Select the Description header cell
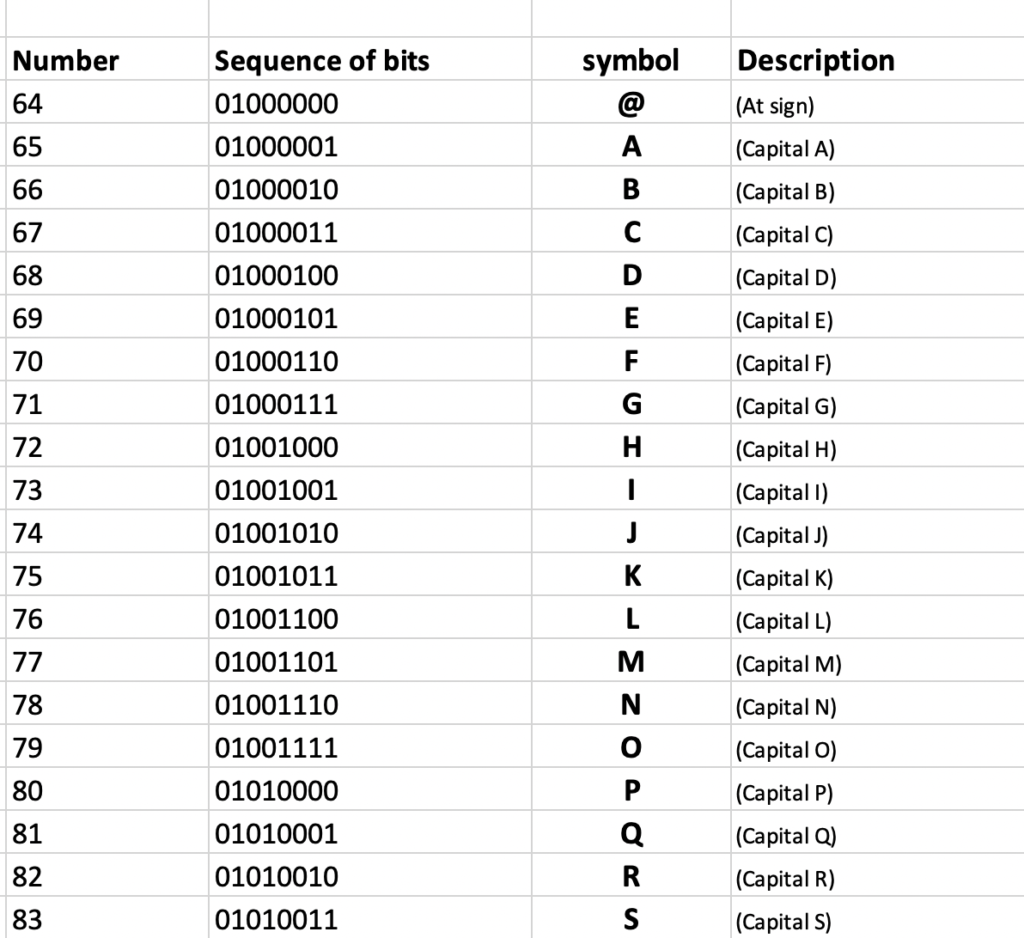 tap(816, 61)
